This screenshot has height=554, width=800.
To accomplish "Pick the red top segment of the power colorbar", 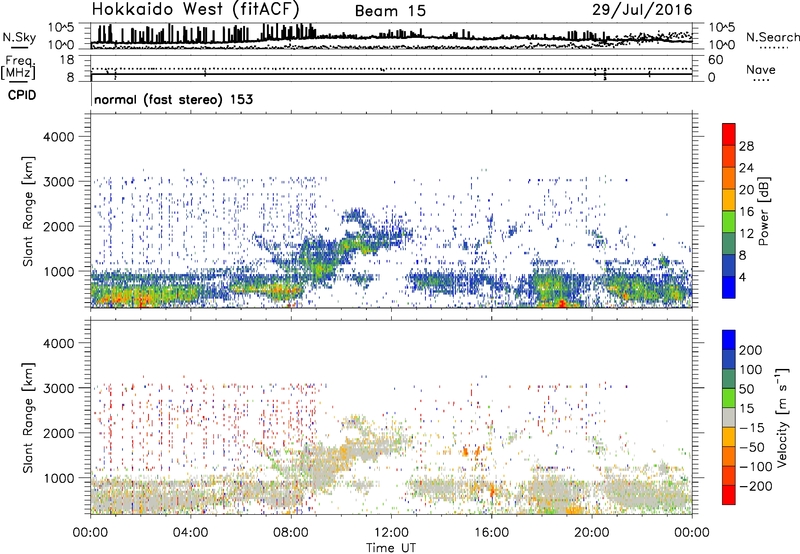I will tap(729, 135).
